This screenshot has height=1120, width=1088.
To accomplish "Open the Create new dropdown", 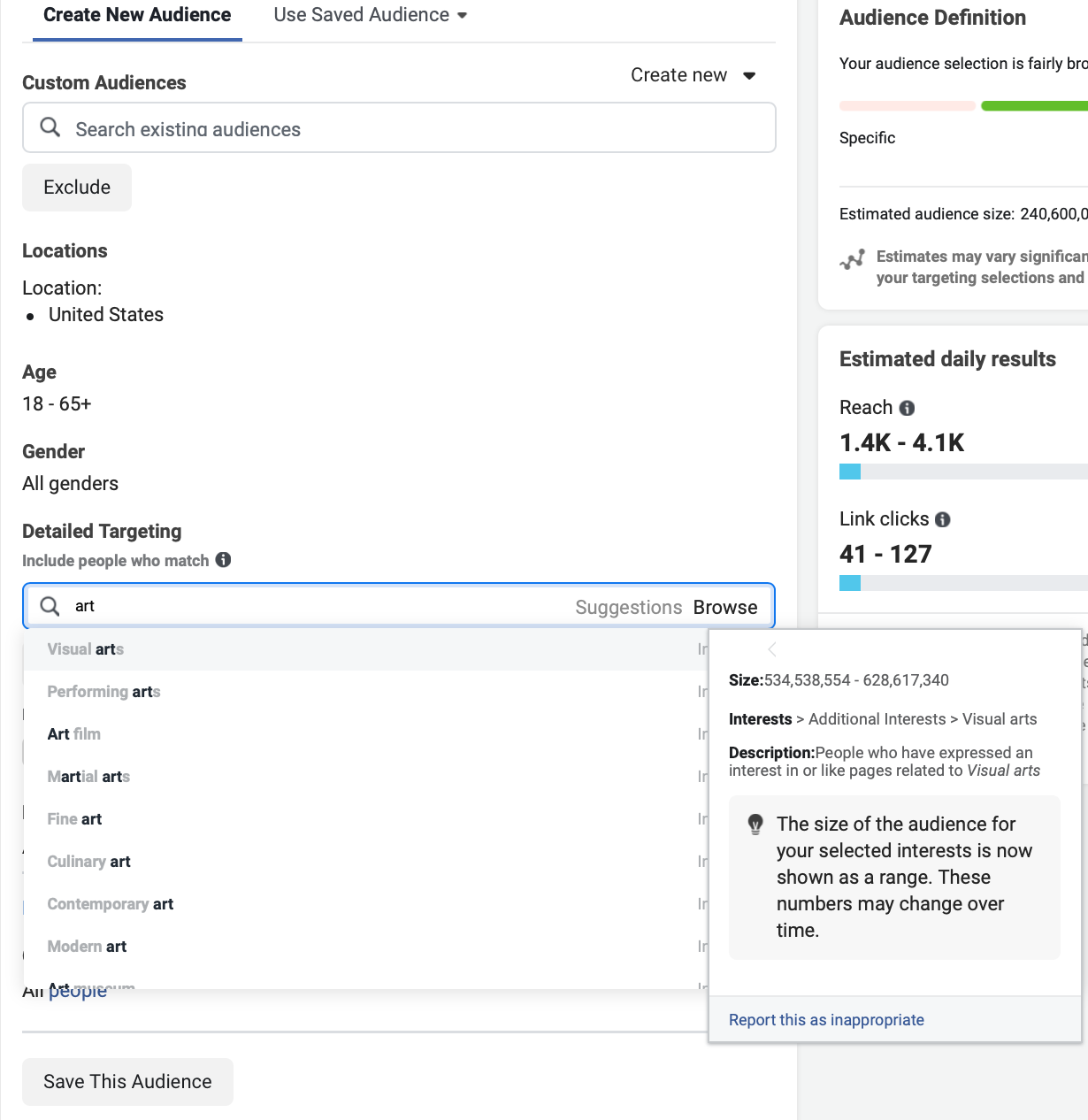I will click(693, 75).
